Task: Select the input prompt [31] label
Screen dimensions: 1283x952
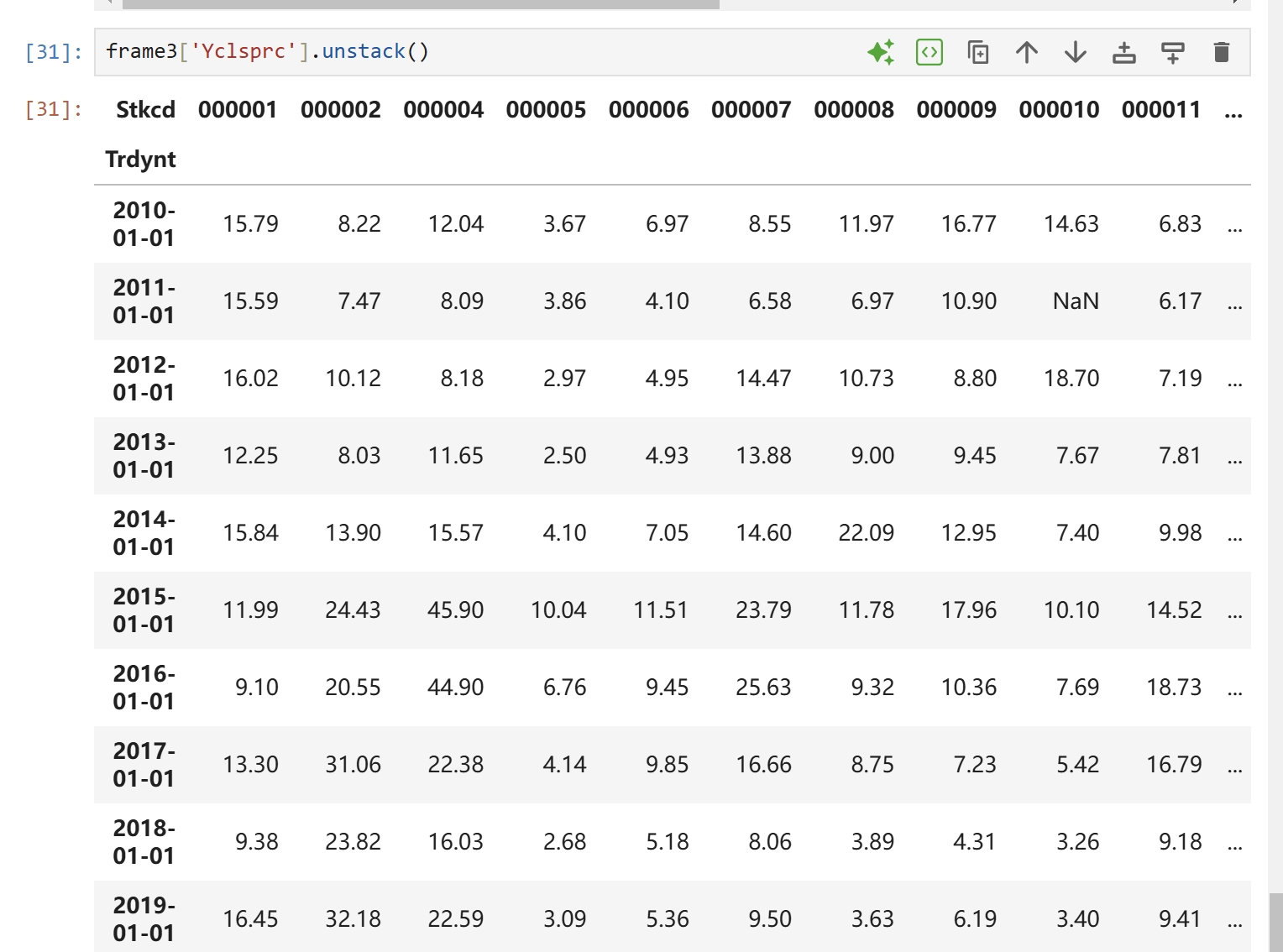Action: pyautogui.click(x=54, y=52)
